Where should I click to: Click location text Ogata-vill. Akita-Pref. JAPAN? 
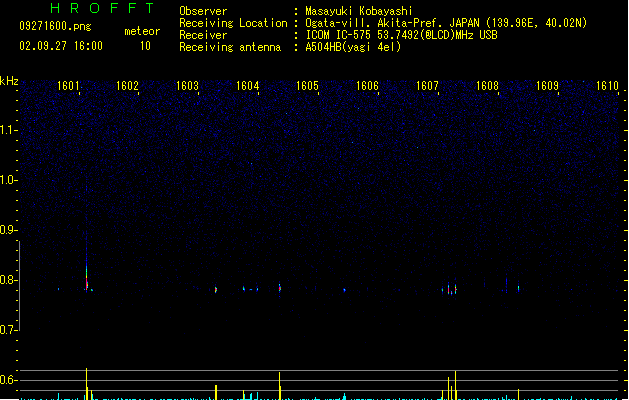click(x=393, y=23)
